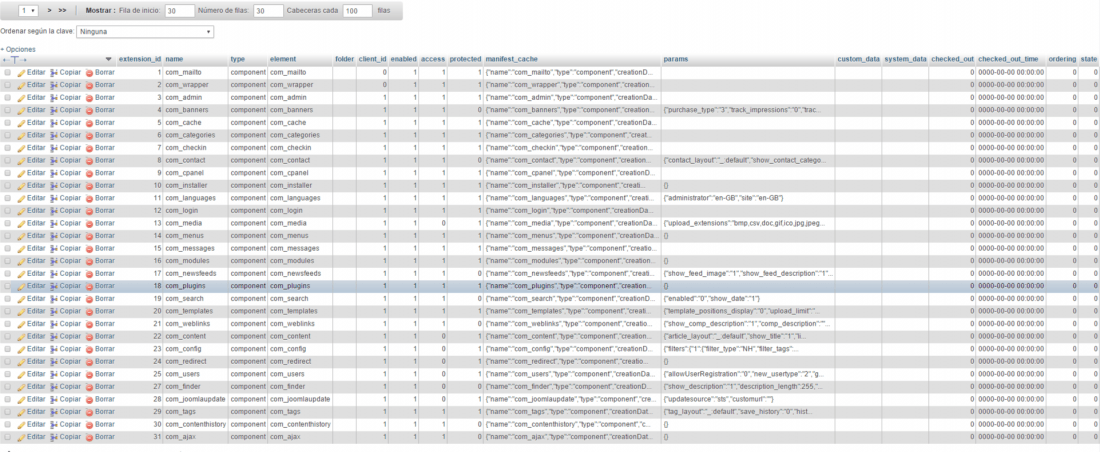The image size is (1100, 452).
Task: Copy icon for com_cache row
Action: tap(54, 123)
